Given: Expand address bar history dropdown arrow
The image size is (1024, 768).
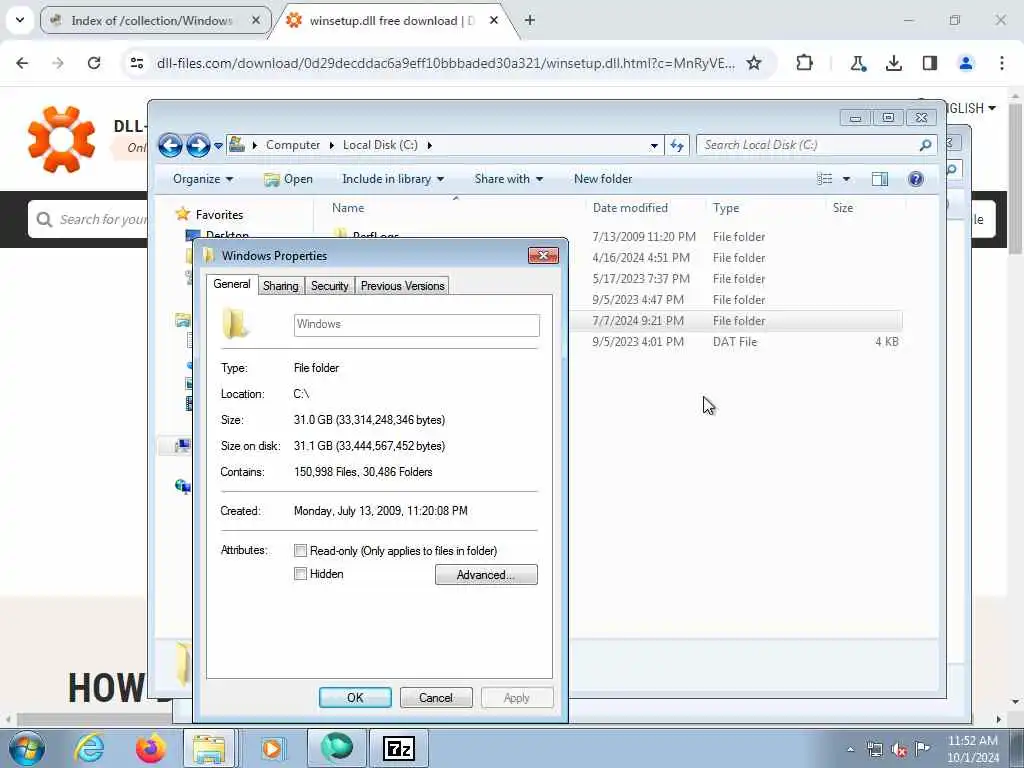Looking at the screenshot, I should 654,146.
